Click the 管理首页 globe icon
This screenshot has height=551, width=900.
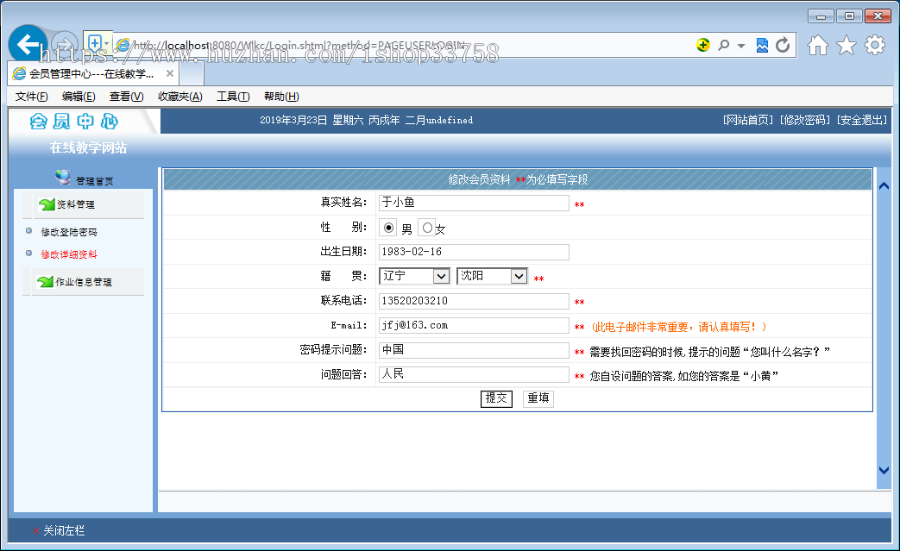[x=63, y=177]
